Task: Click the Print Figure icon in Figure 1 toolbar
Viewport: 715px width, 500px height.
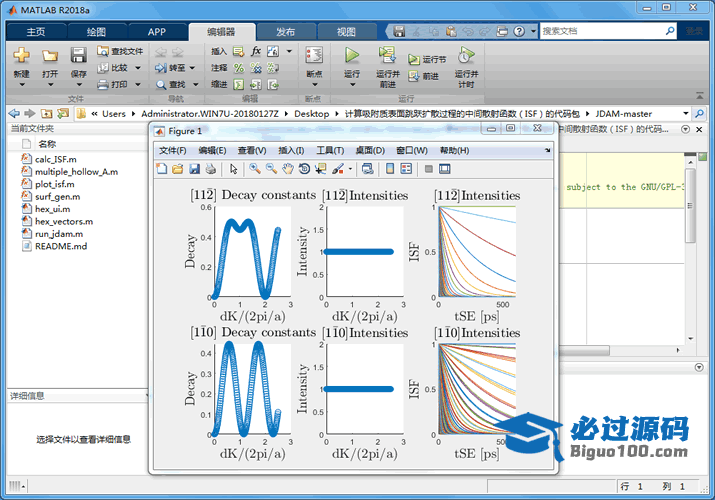Action: point(210,169)
